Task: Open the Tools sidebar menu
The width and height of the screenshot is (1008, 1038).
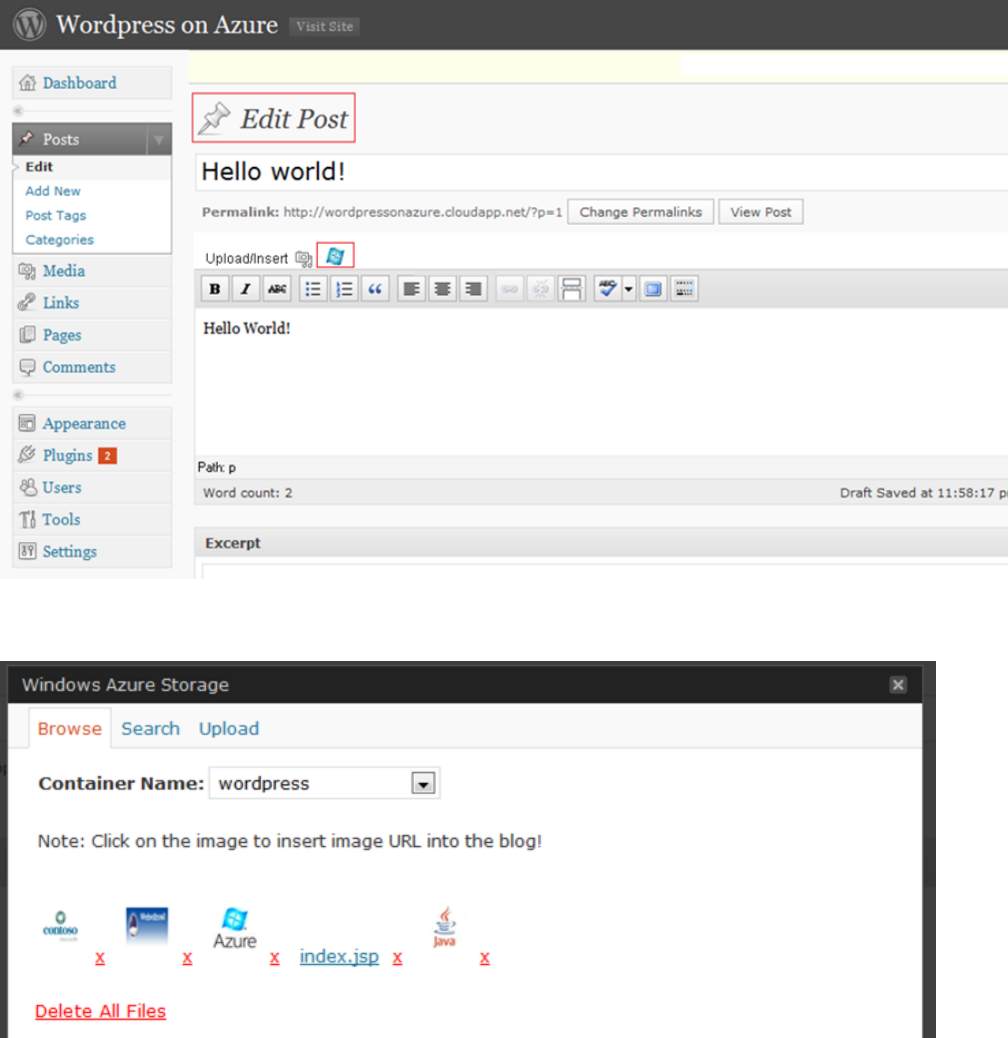Action: click(92, 520)
